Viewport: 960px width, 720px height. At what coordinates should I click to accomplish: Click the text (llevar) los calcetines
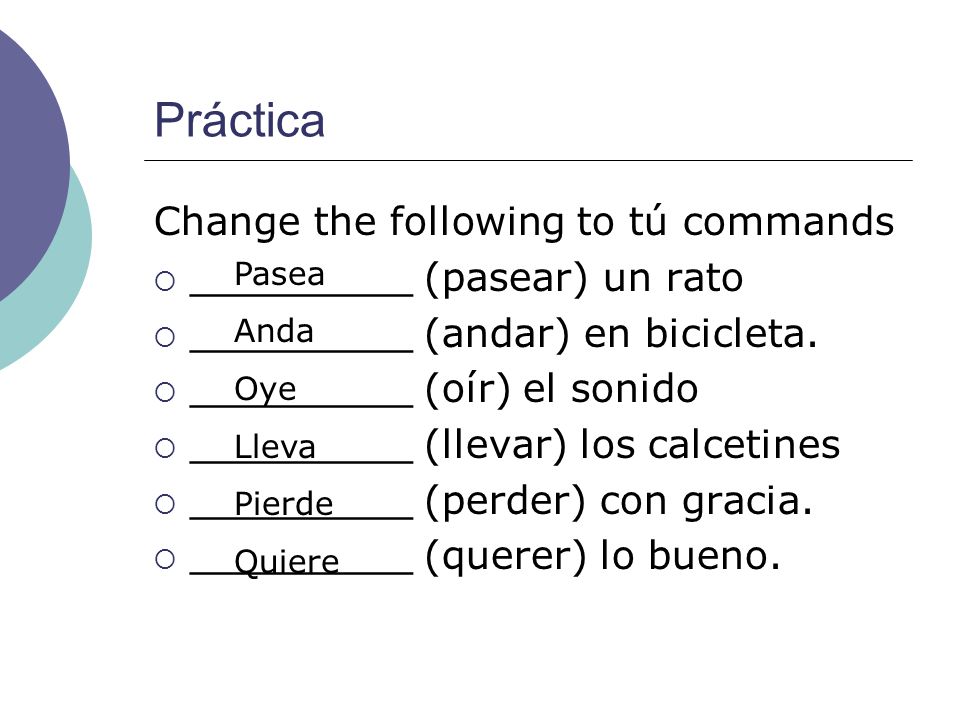coord(632,445)
